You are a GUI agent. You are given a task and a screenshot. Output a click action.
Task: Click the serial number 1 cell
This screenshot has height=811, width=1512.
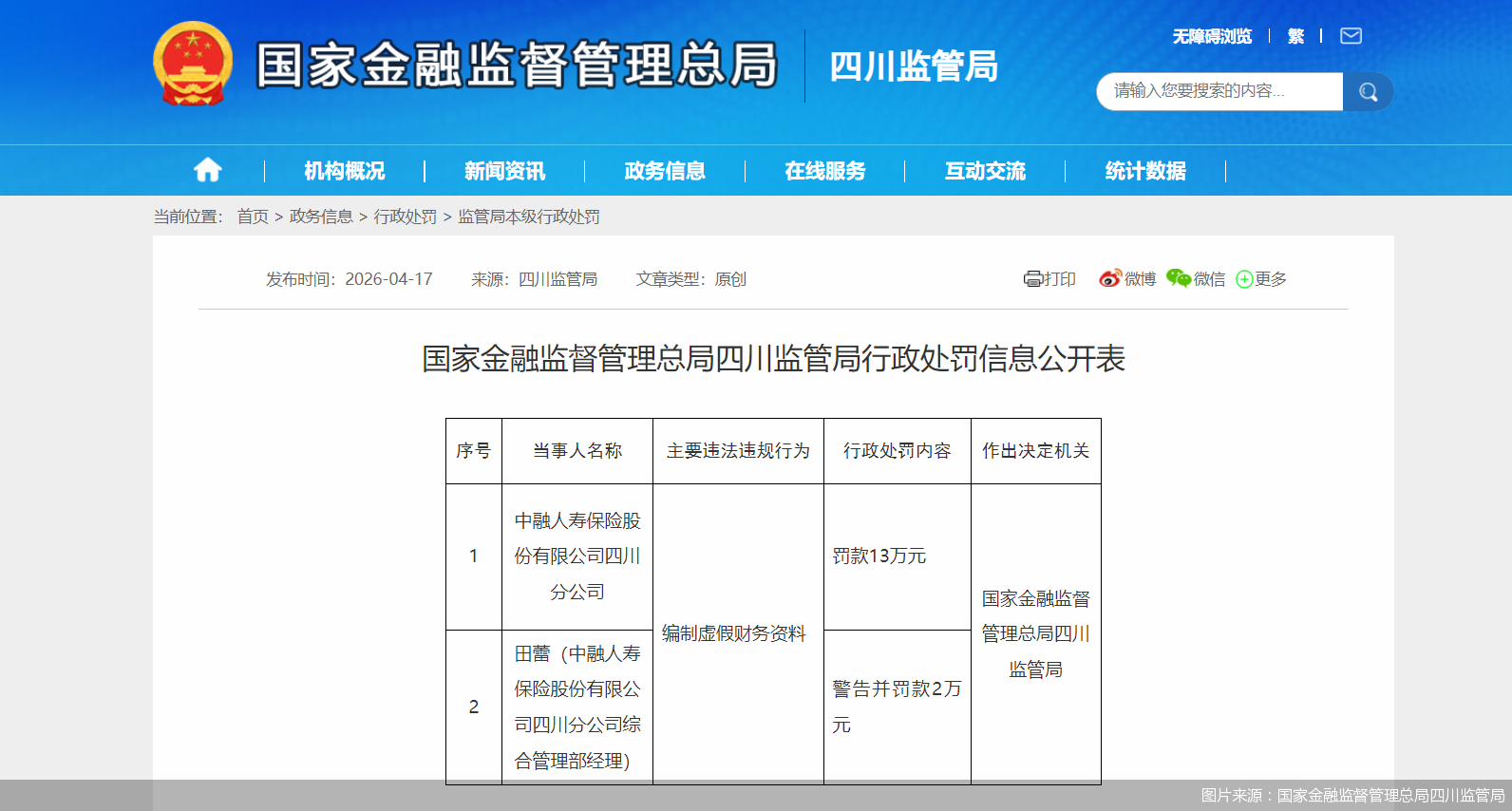click(x=474, y=556)
